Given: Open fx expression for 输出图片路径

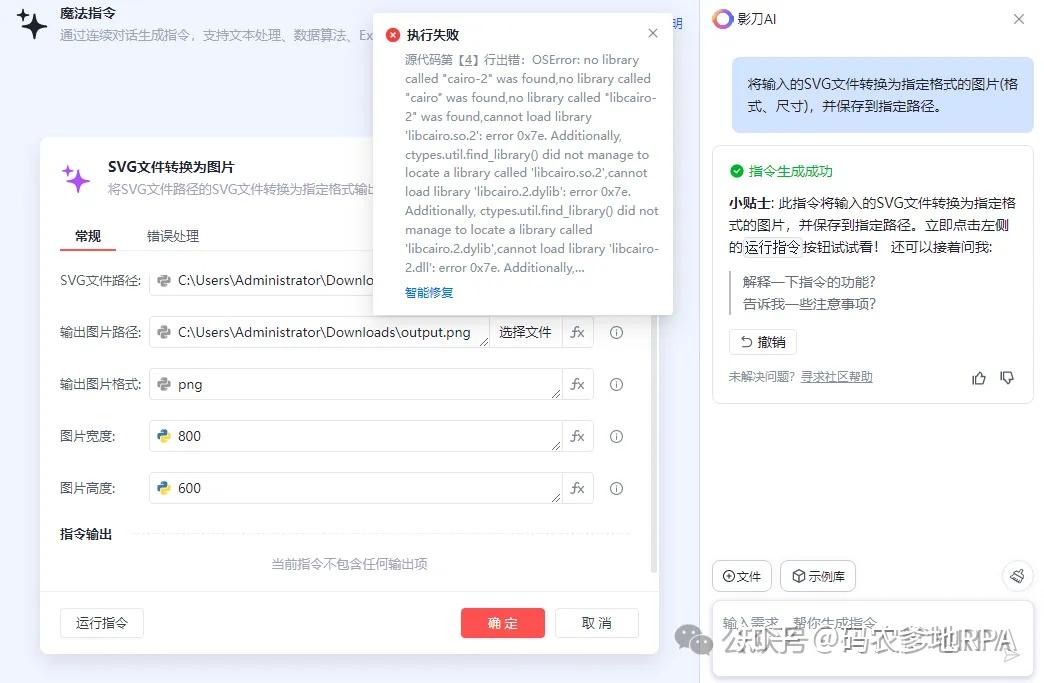Looking at the screenshot, I should click(x=577, y=332).
